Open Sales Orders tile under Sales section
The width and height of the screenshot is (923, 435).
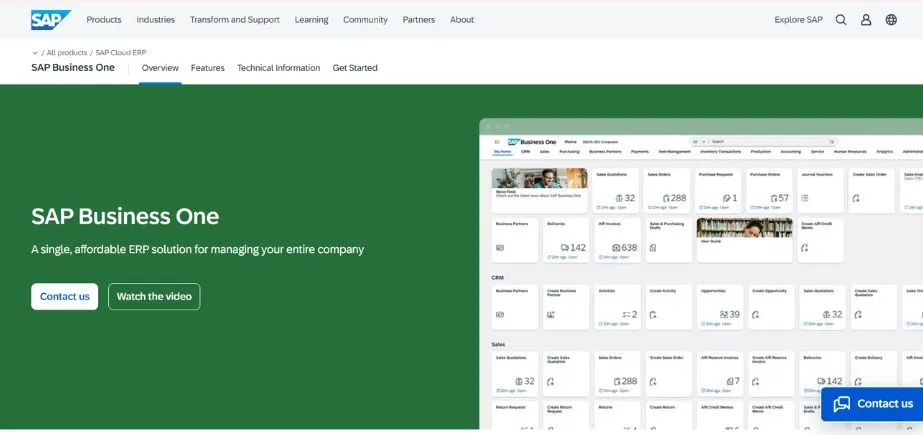point(617,374)
